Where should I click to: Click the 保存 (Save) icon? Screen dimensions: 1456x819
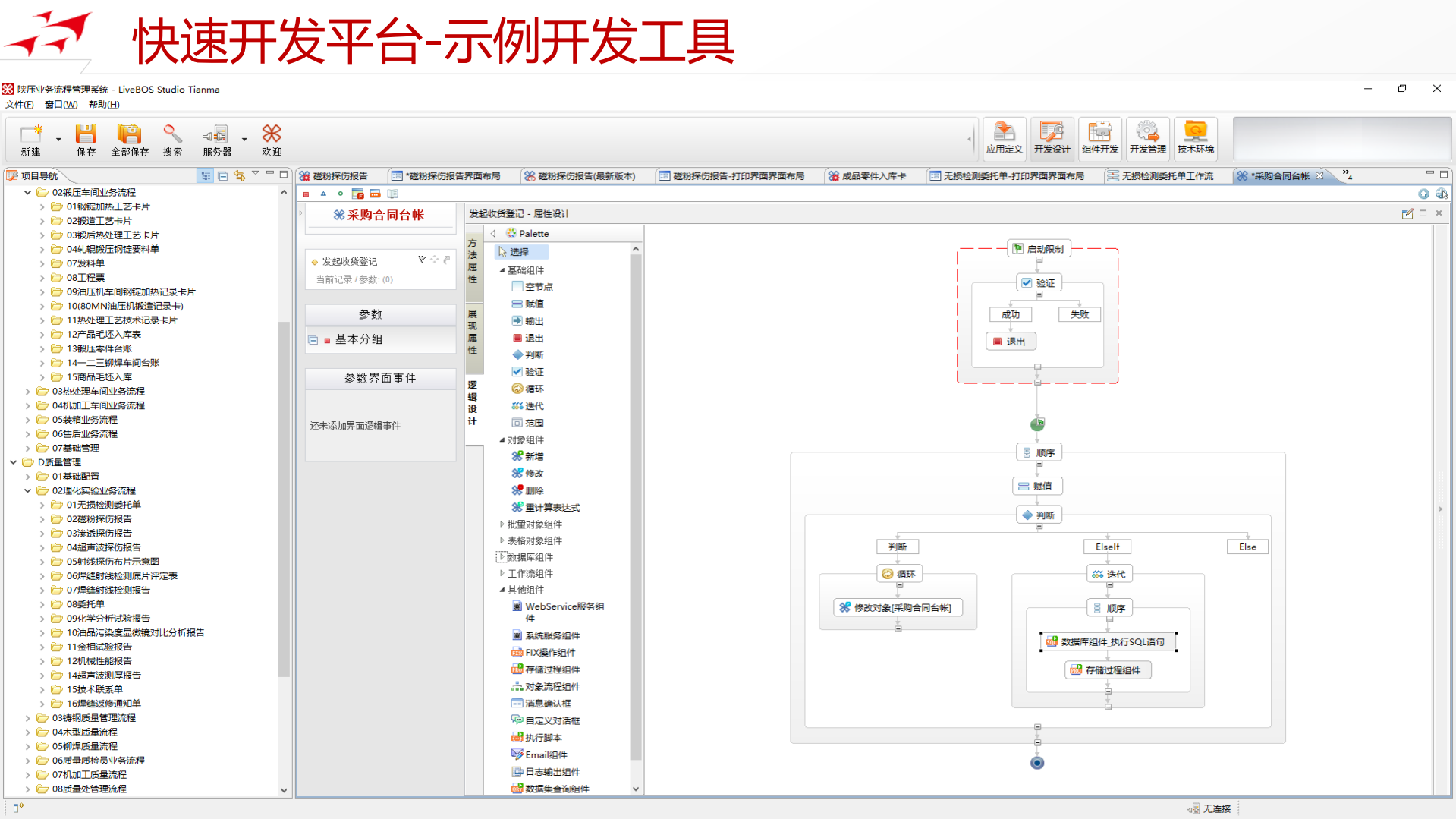click(x=86, y=139)
